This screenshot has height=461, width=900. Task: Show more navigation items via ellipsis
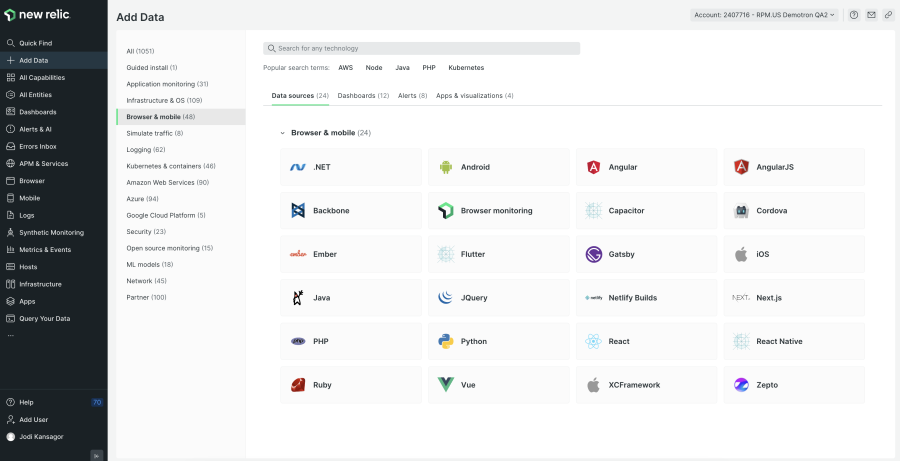click(x=11, y=335)
